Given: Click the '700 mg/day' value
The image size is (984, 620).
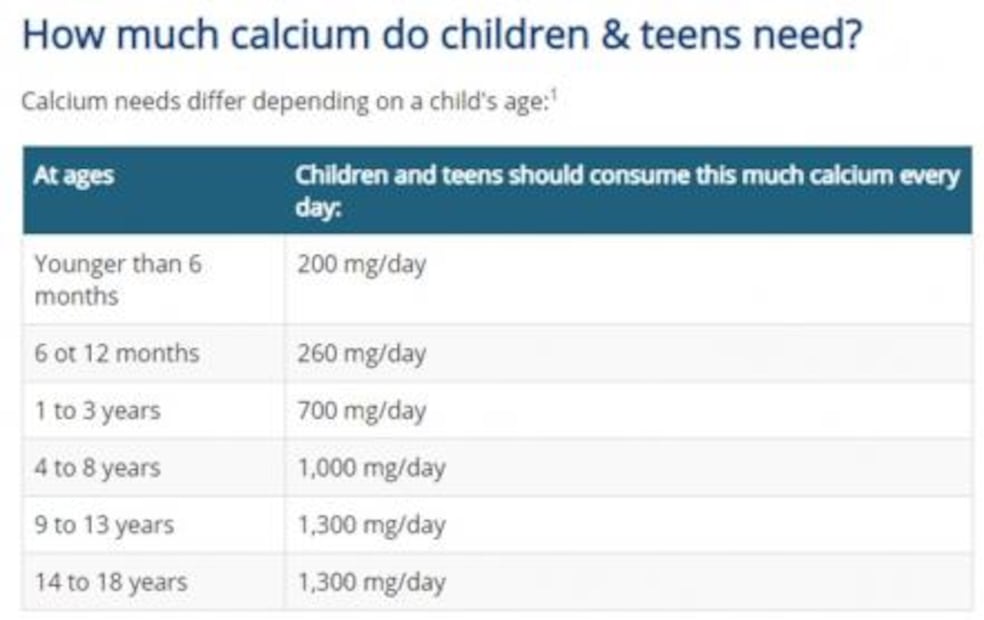Looking at the screenshot, I should point(361,411).
